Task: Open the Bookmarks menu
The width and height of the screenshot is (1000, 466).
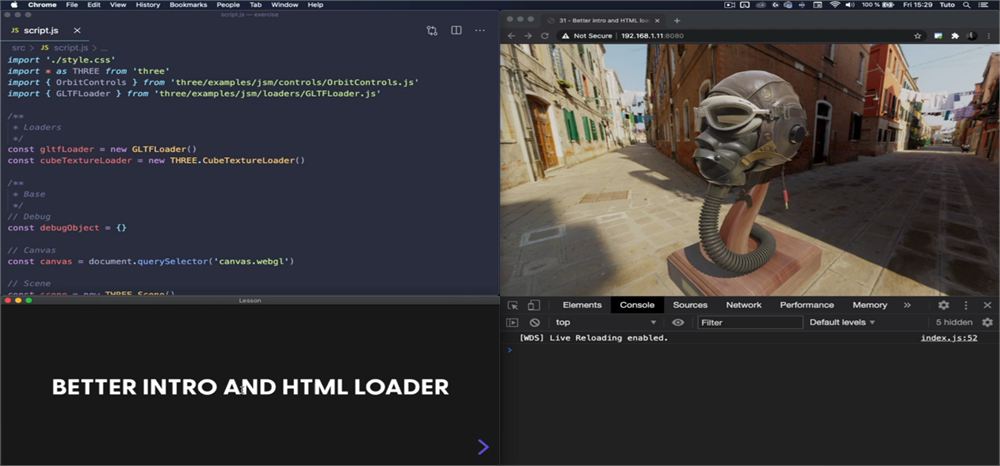Action: pyautogui.click(x=189, y=4)
